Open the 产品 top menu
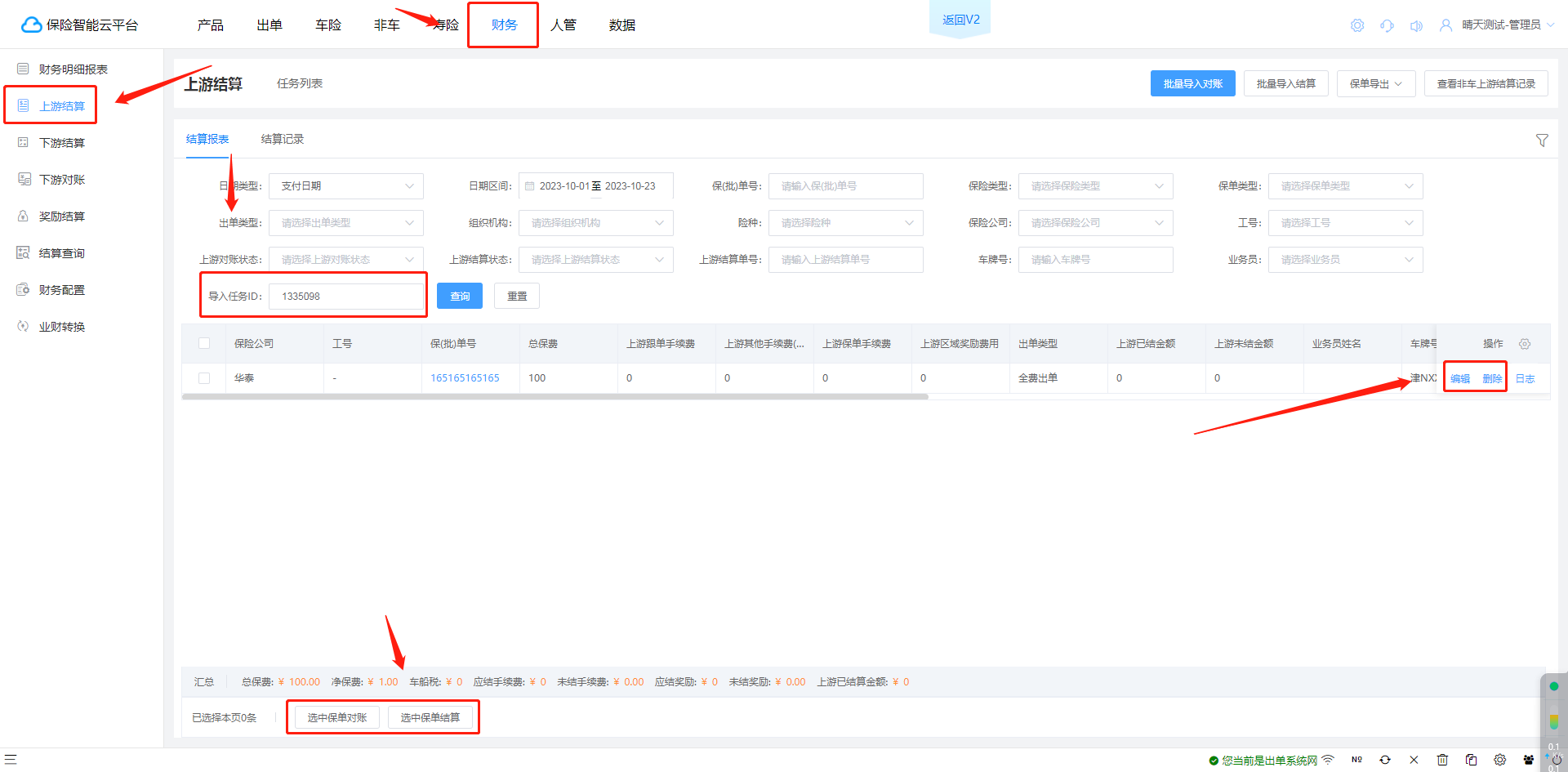Screen dimensions: 1568x772 coord(211,25)
